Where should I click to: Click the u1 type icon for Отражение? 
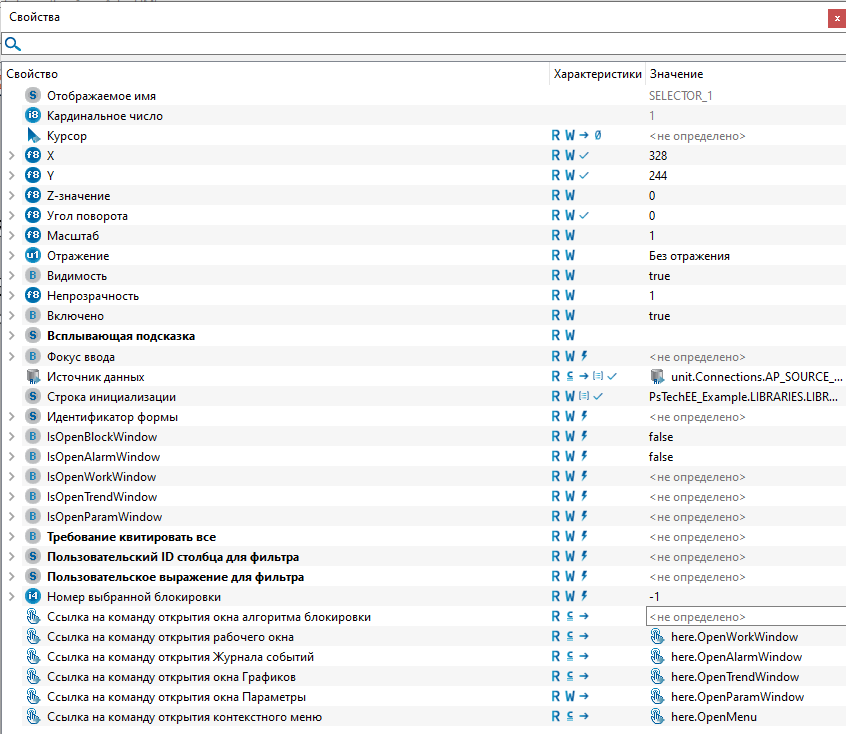33,256
